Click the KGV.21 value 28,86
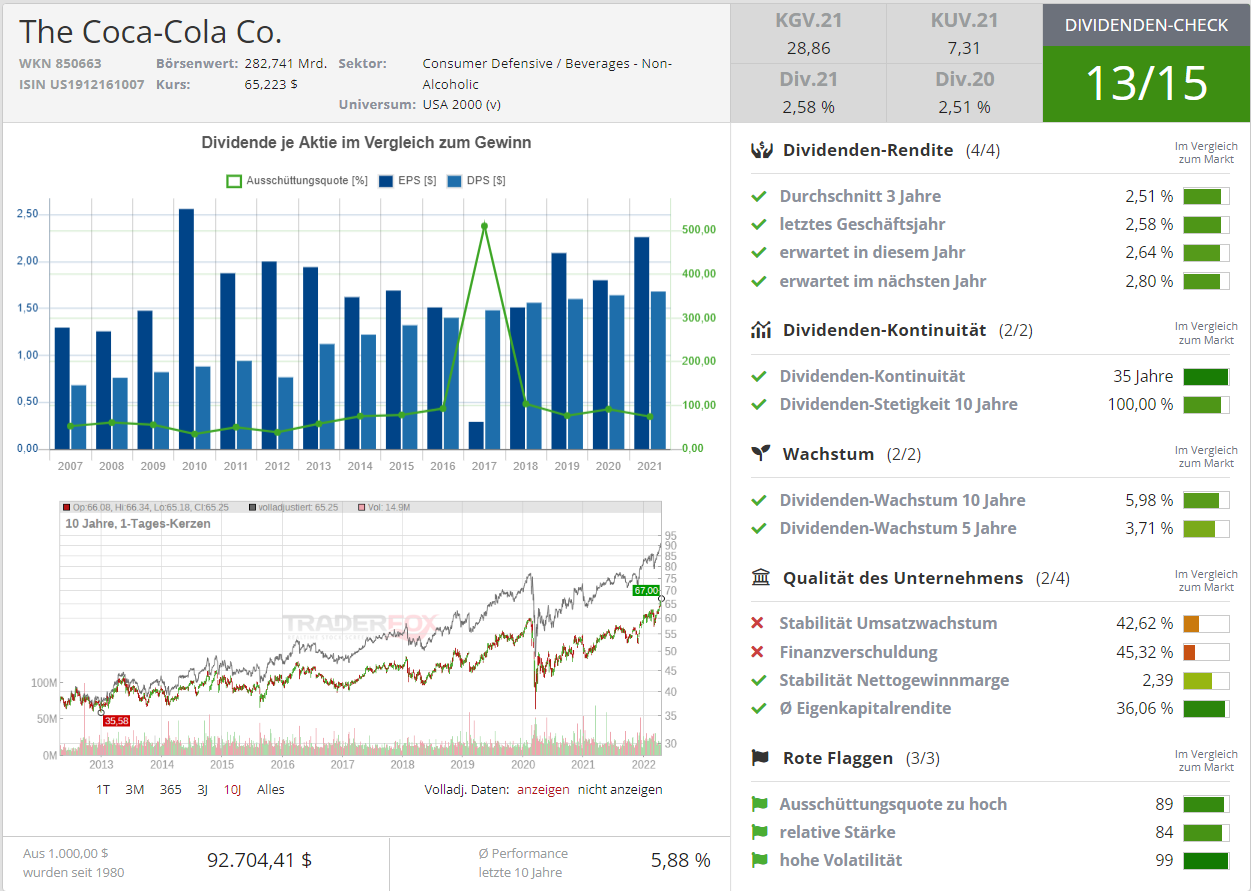Image resolution: width=1251 pixels, height=891 pixels. click(807, 48)
